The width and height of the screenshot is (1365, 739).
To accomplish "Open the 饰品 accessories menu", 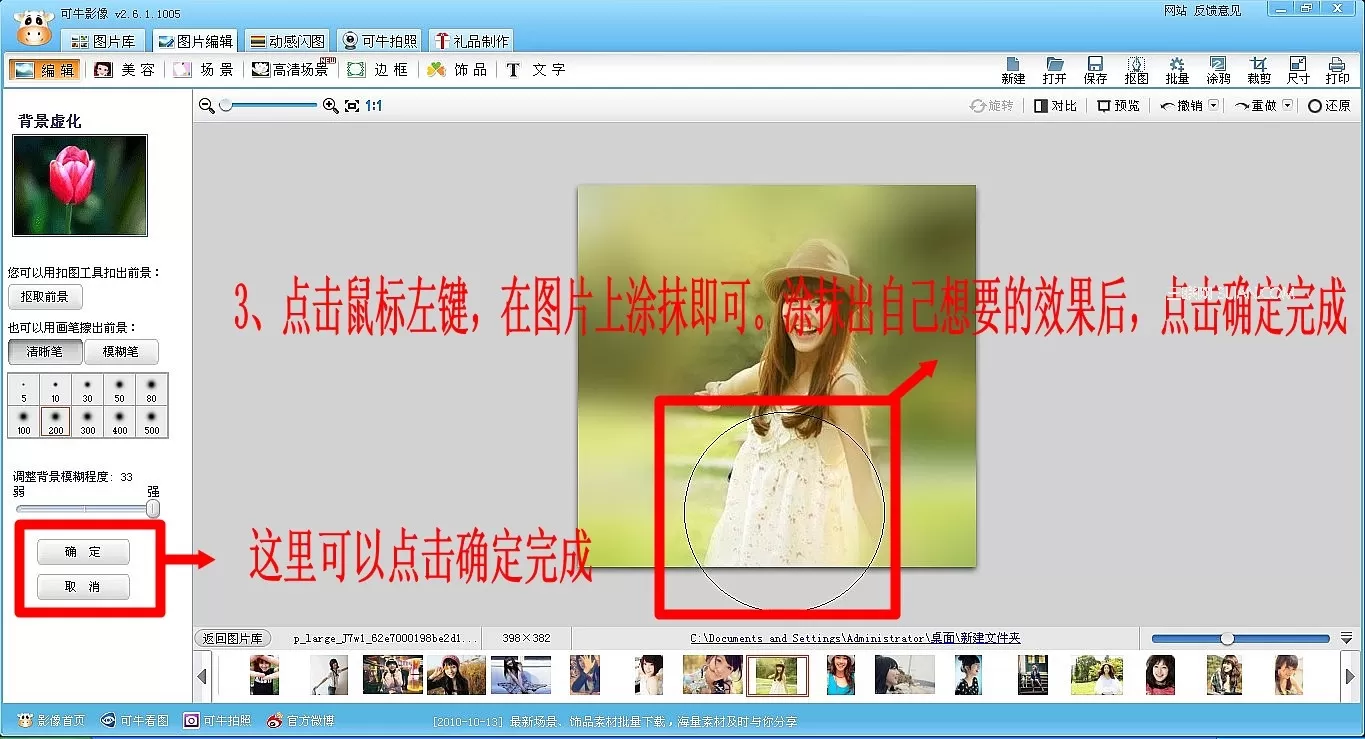I will [457, 70].
